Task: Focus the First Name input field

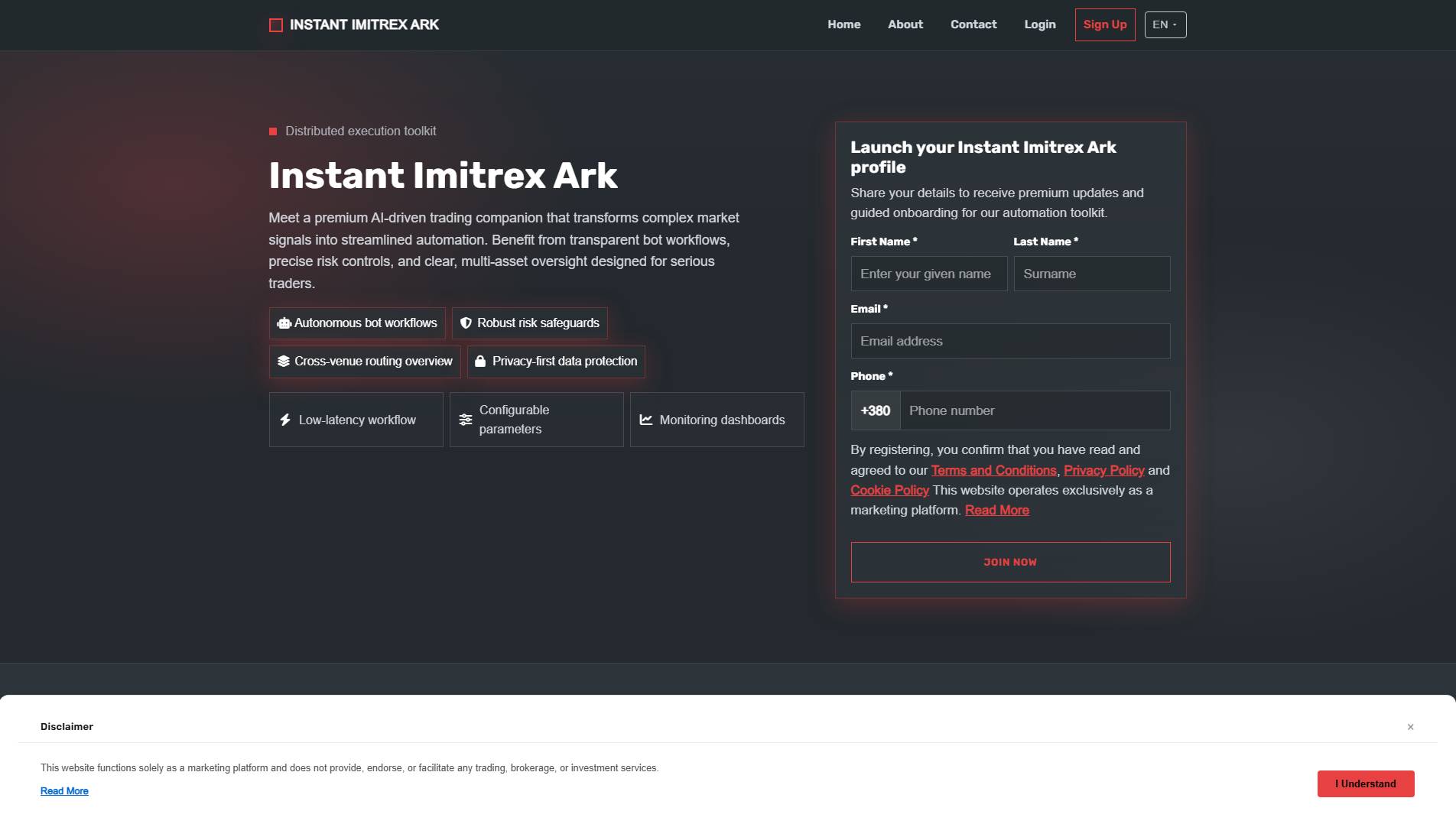Action: (x=929, y=274)
